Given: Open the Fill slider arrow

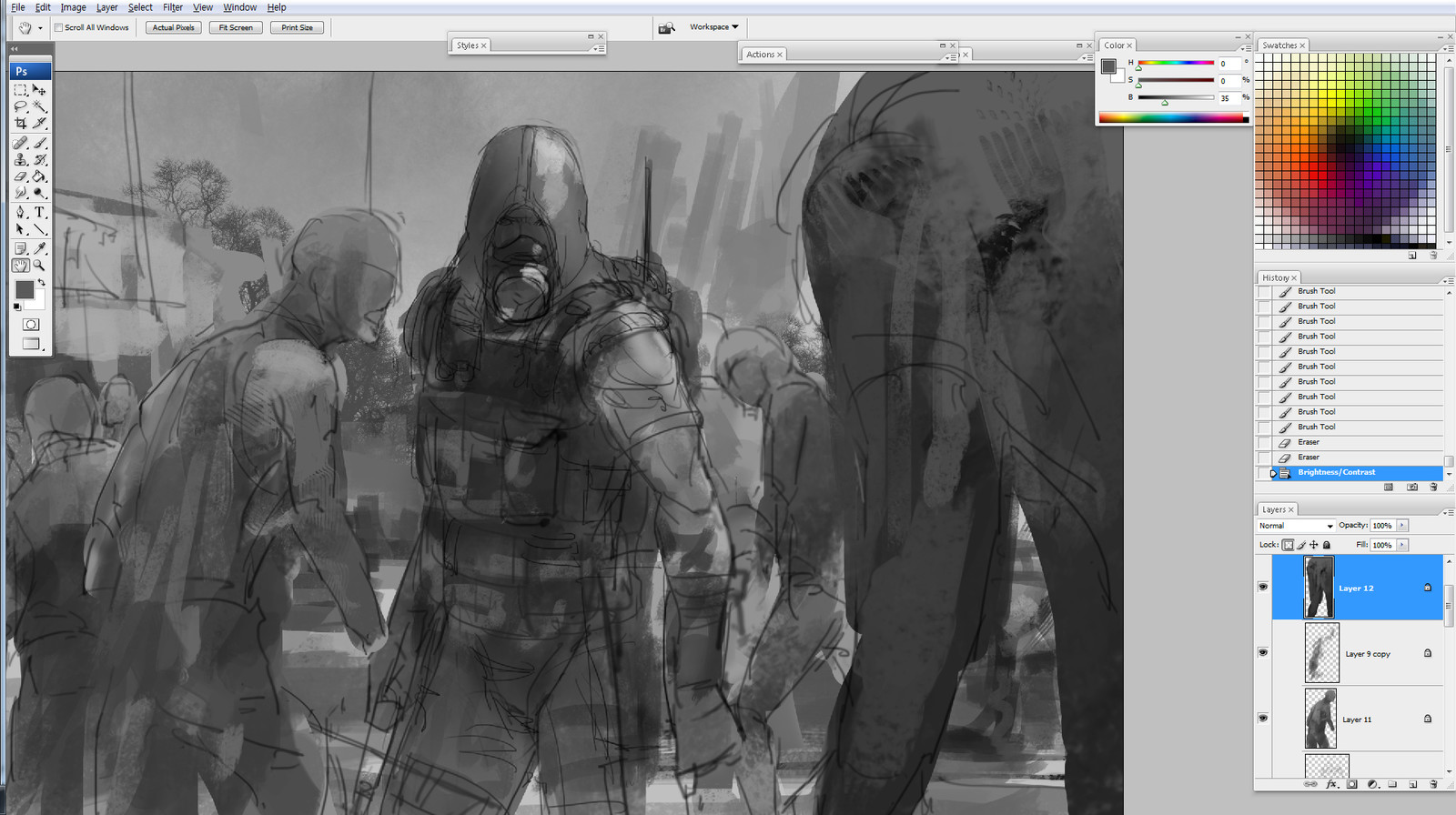Looking at the screenshot, I should click(1402, 545).
